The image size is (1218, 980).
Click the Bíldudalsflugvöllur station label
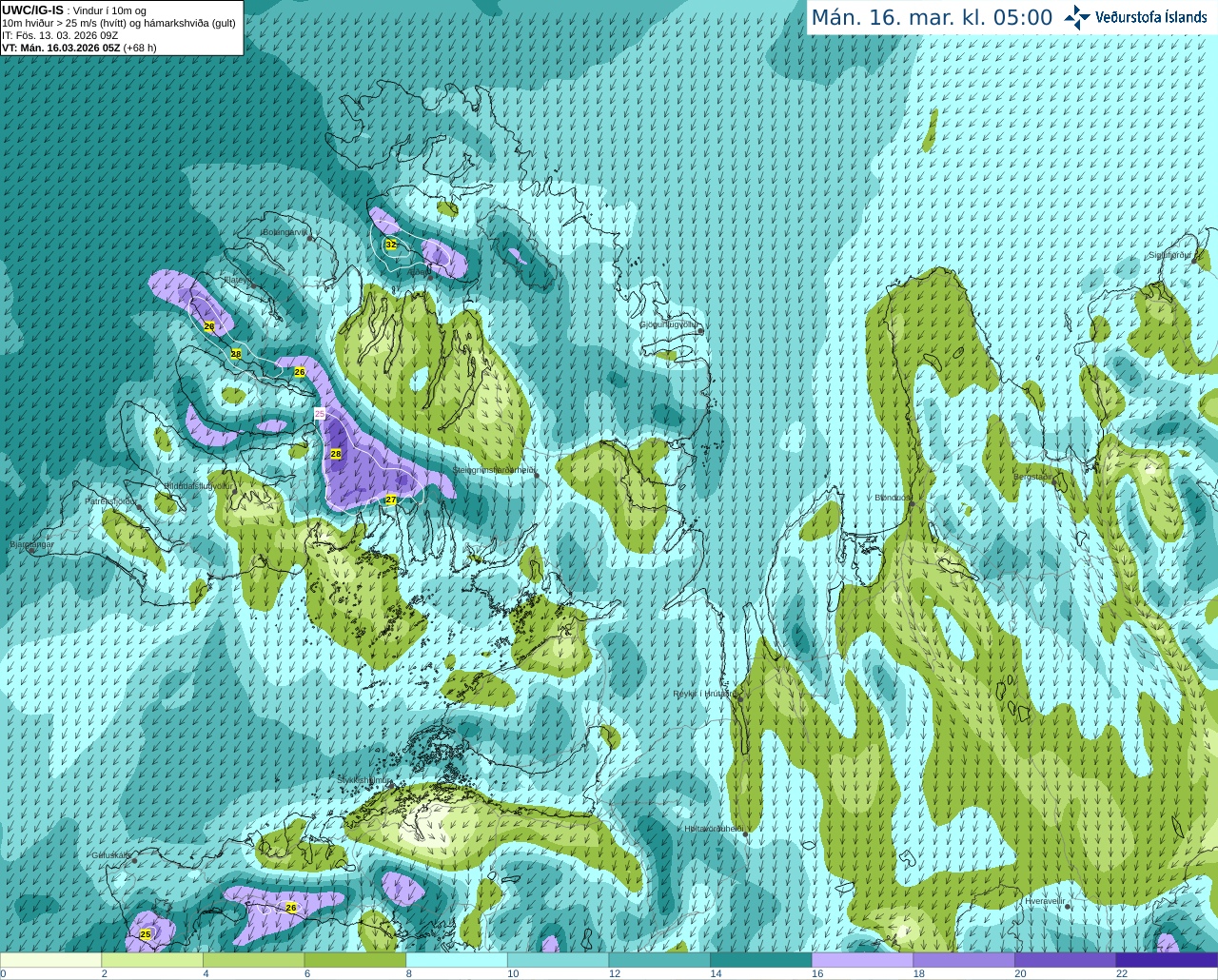(198, 485)
